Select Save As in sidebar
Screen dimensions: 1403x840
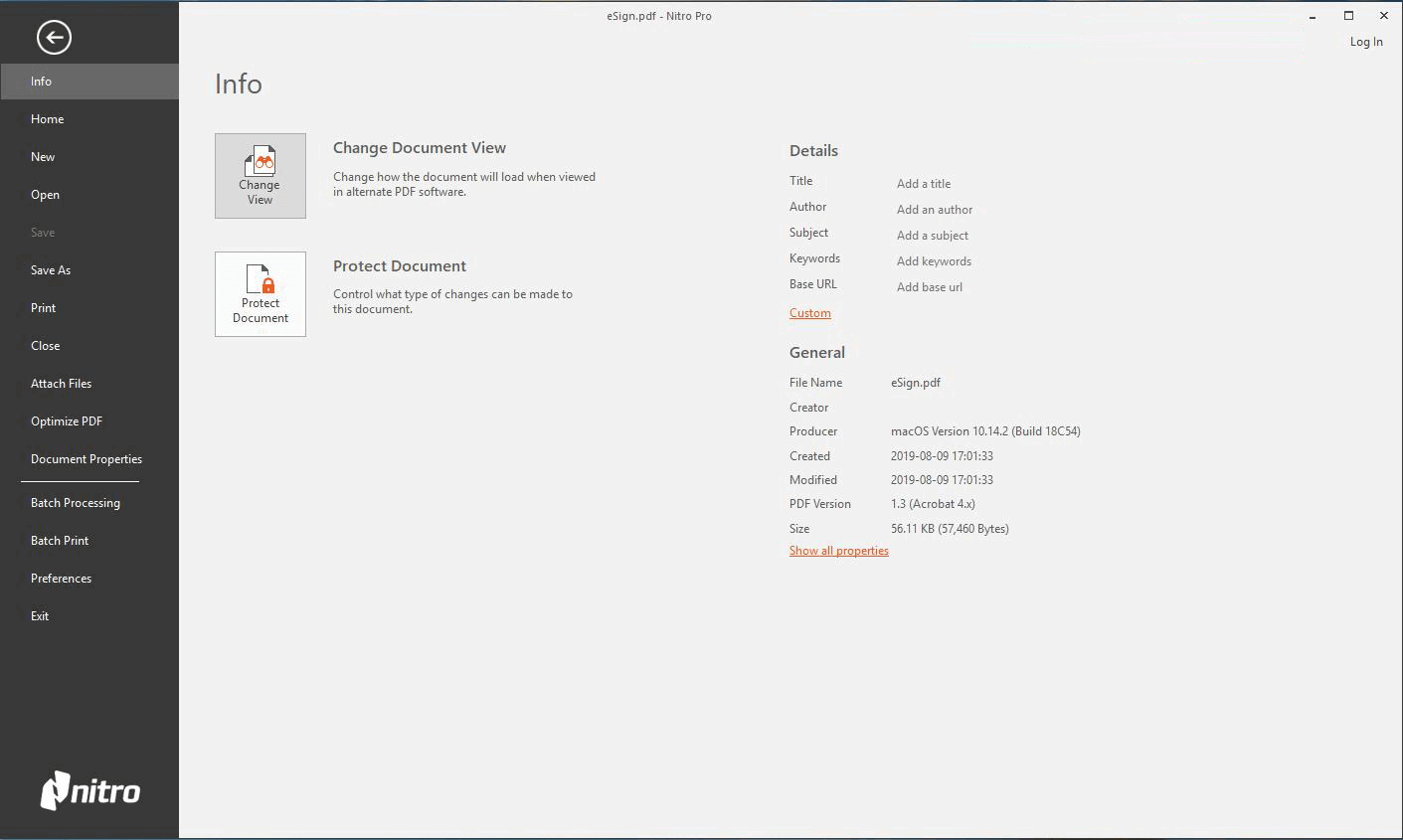click(x=51, y=270)
